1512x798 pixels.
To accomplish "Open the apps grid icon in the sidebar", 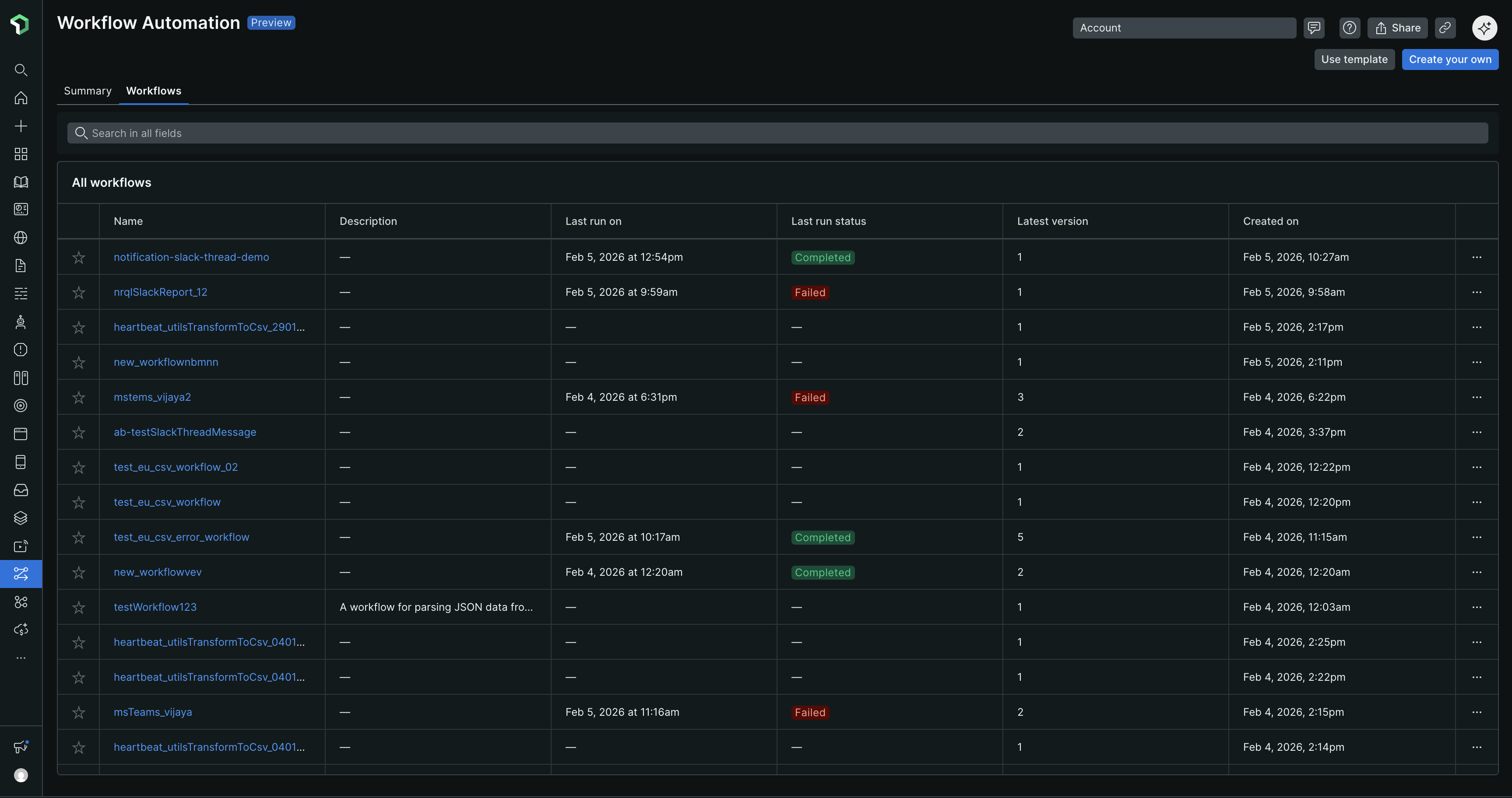I will [x=21, y=154].
